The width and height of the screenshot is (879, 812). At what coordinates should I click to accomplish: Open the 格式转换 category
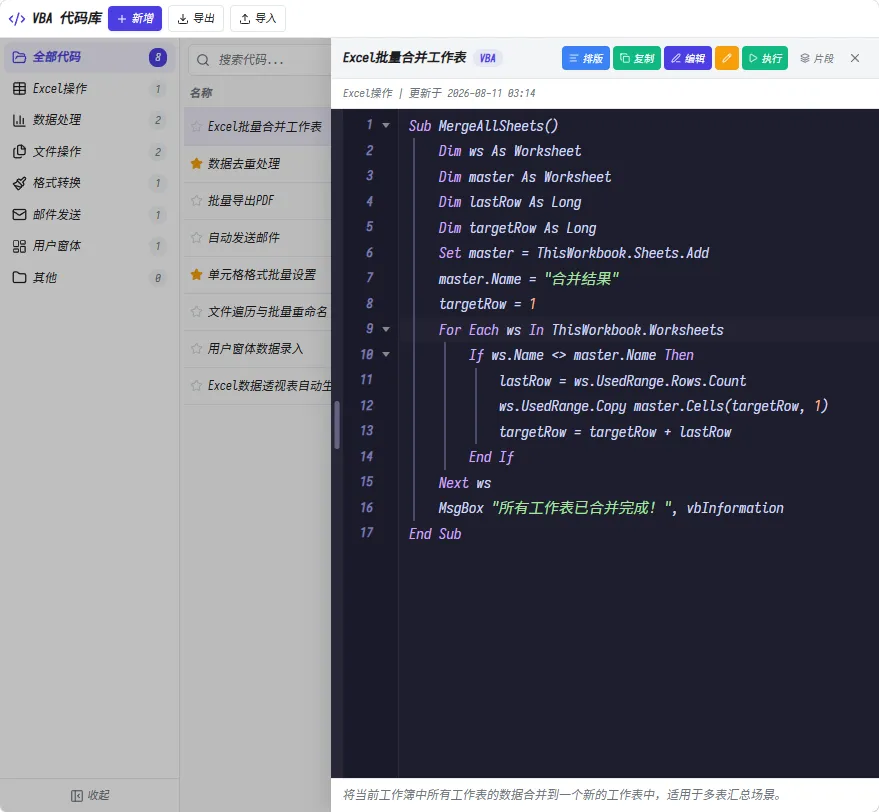click(90, 183)
